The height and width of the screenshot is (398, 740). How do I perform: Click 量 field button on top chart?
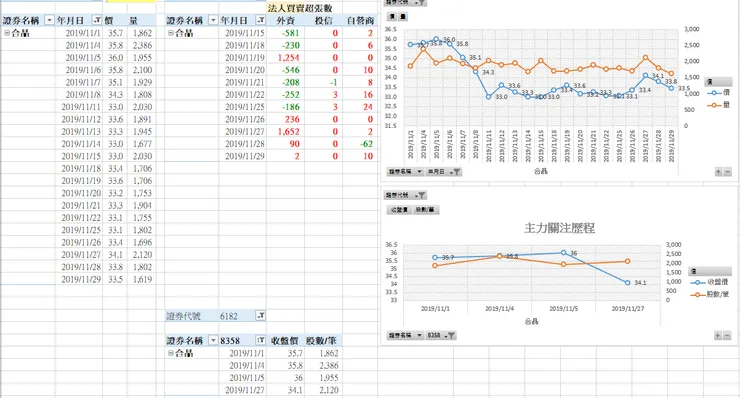click(x=403, y=17)
